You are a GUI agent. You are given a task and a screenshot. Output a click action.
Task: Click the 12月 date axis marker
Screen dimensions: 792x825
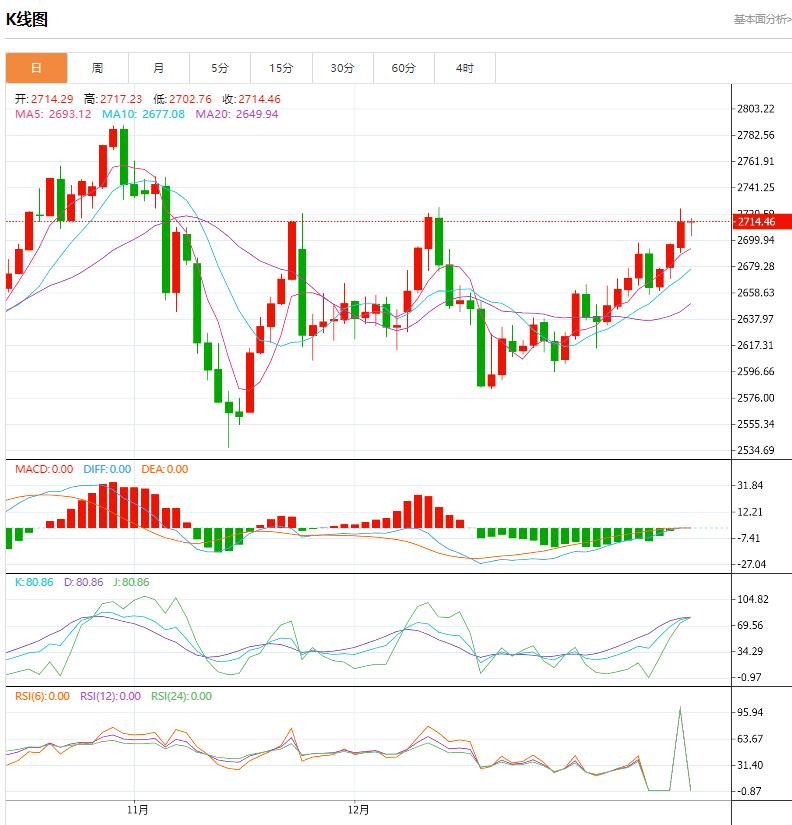[359, 809]
